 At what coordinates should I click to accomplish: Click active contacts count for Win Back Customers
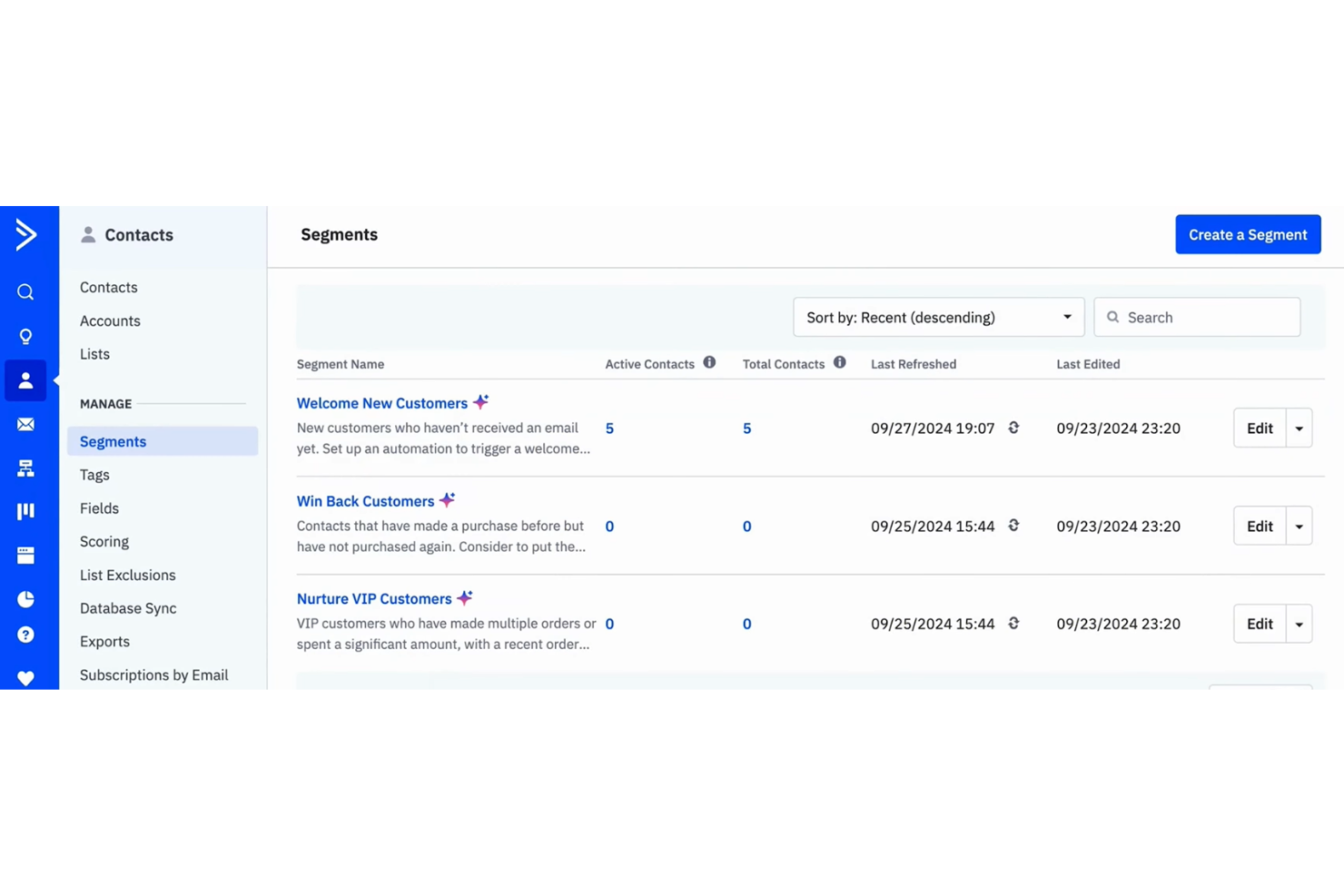point(609,527)
